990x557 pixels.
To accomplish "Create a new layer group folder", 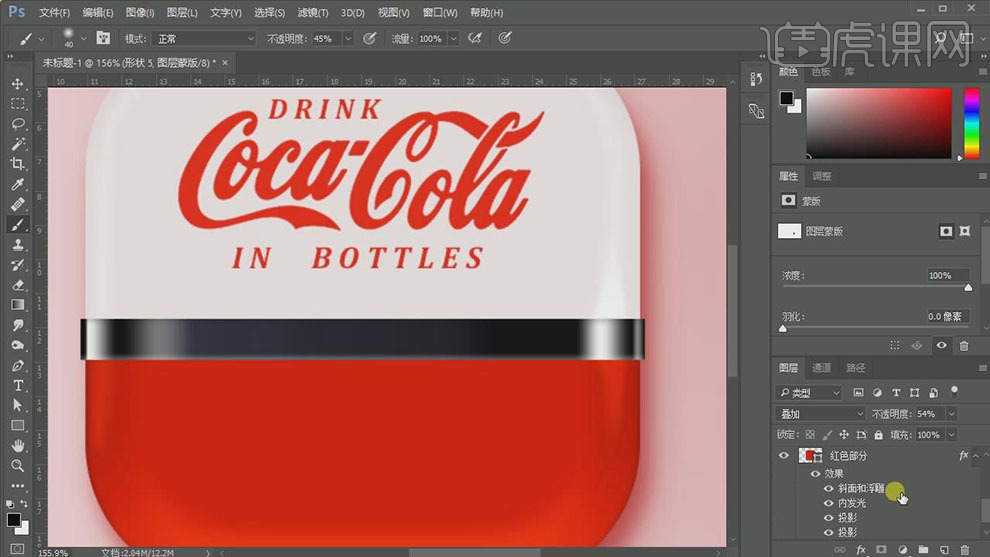I will pyautogui.click(x=923, y=550).
